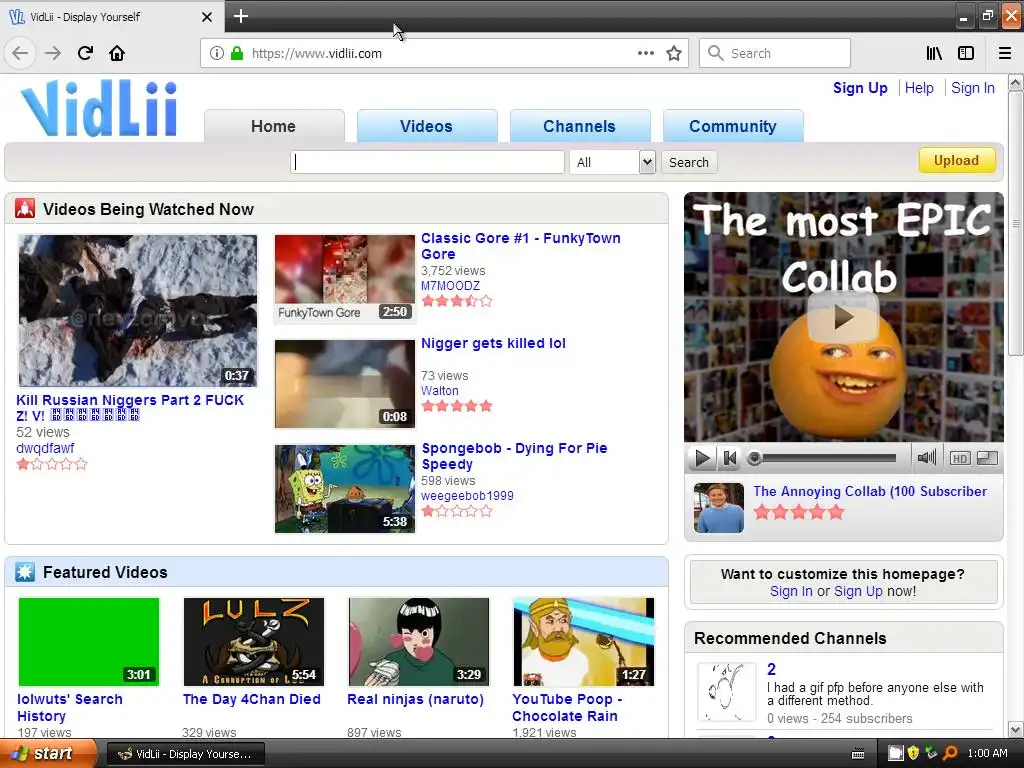Open the Windows start menu

coord(48,754)
